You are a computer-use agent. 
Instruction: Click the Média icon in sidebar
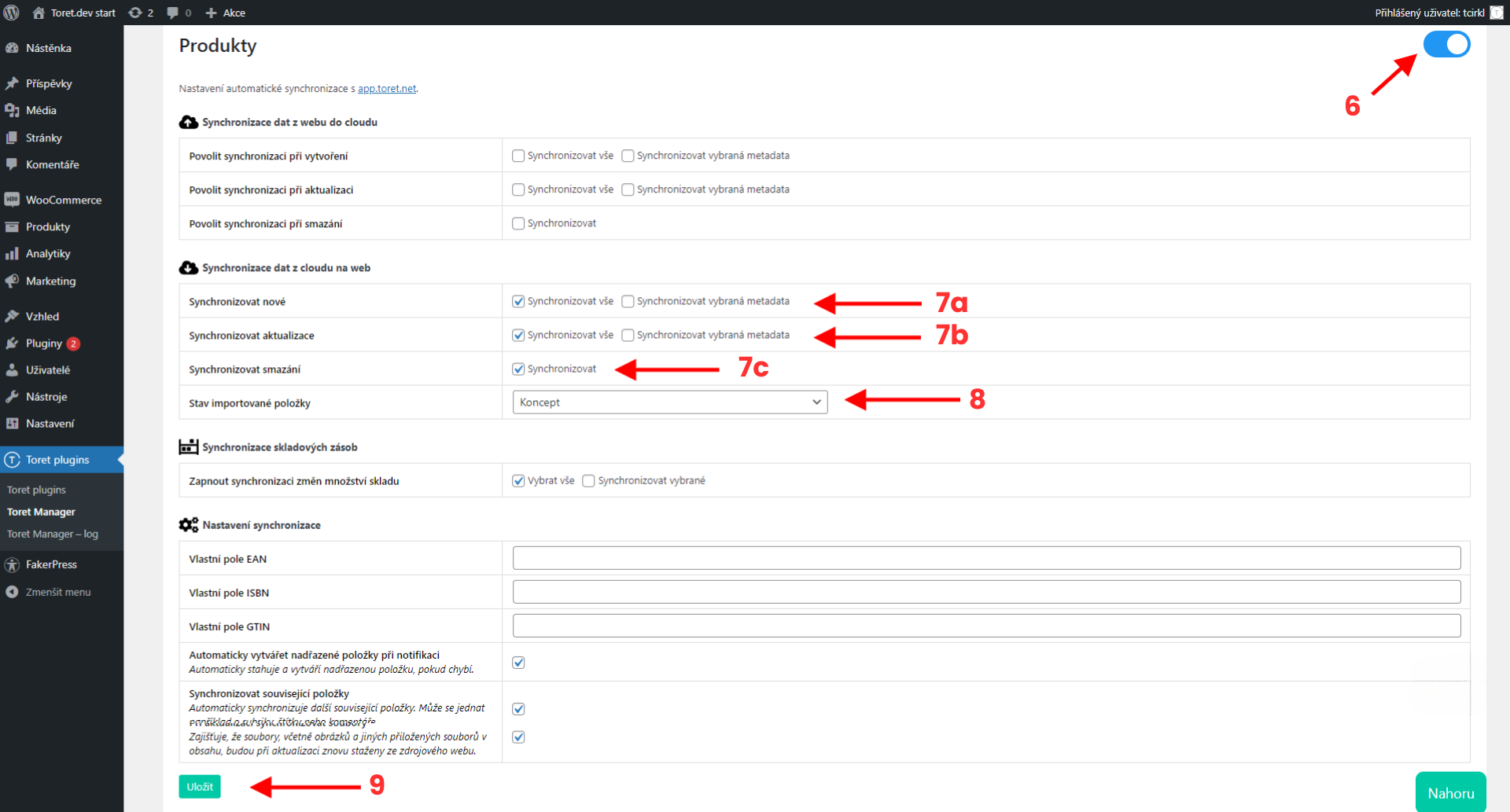[x=12, y=110]
